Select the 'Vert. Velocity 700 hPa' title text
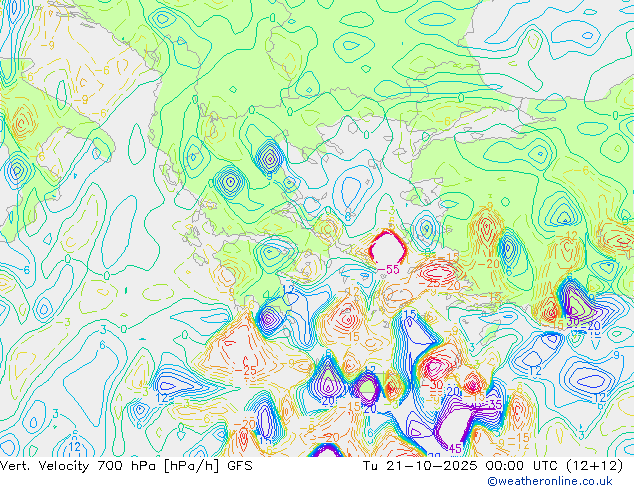 (x=80, y=466)
